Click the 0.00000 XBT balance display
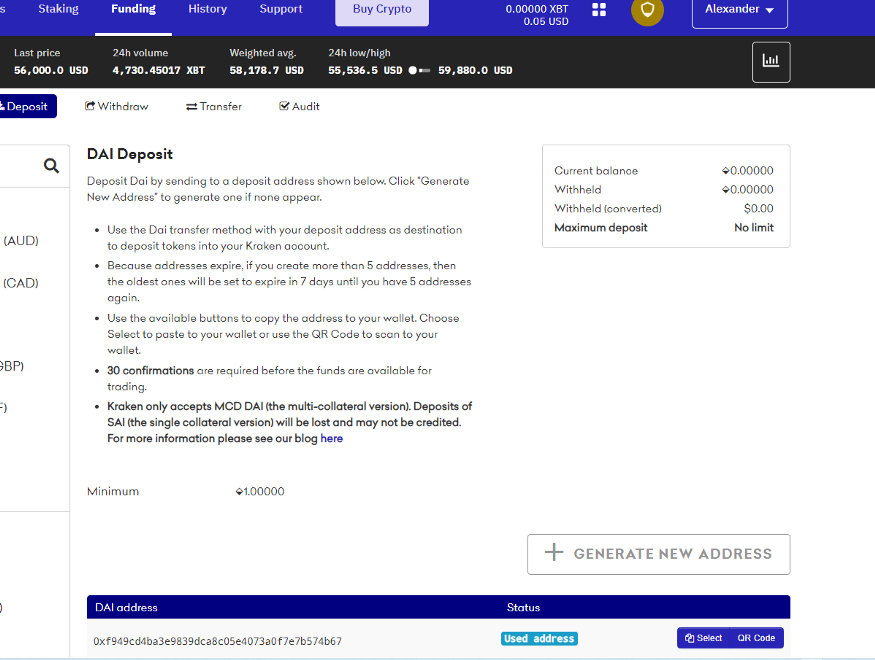The width and height of the screenshot is (875, 660). click(x=537, y=9)
